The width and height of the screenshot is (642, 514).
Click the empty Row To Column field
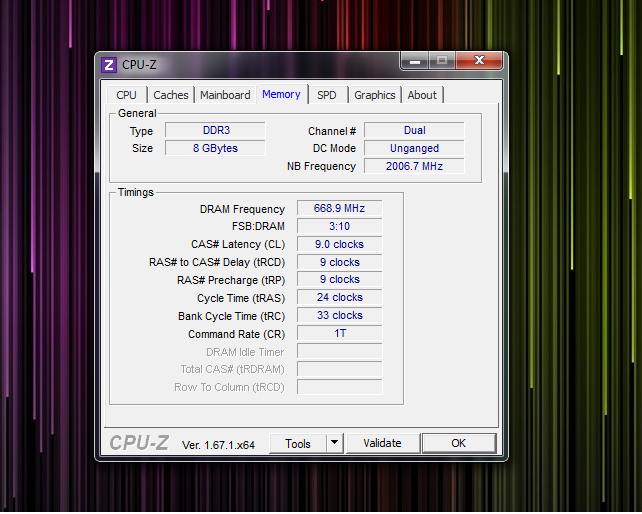339,387
